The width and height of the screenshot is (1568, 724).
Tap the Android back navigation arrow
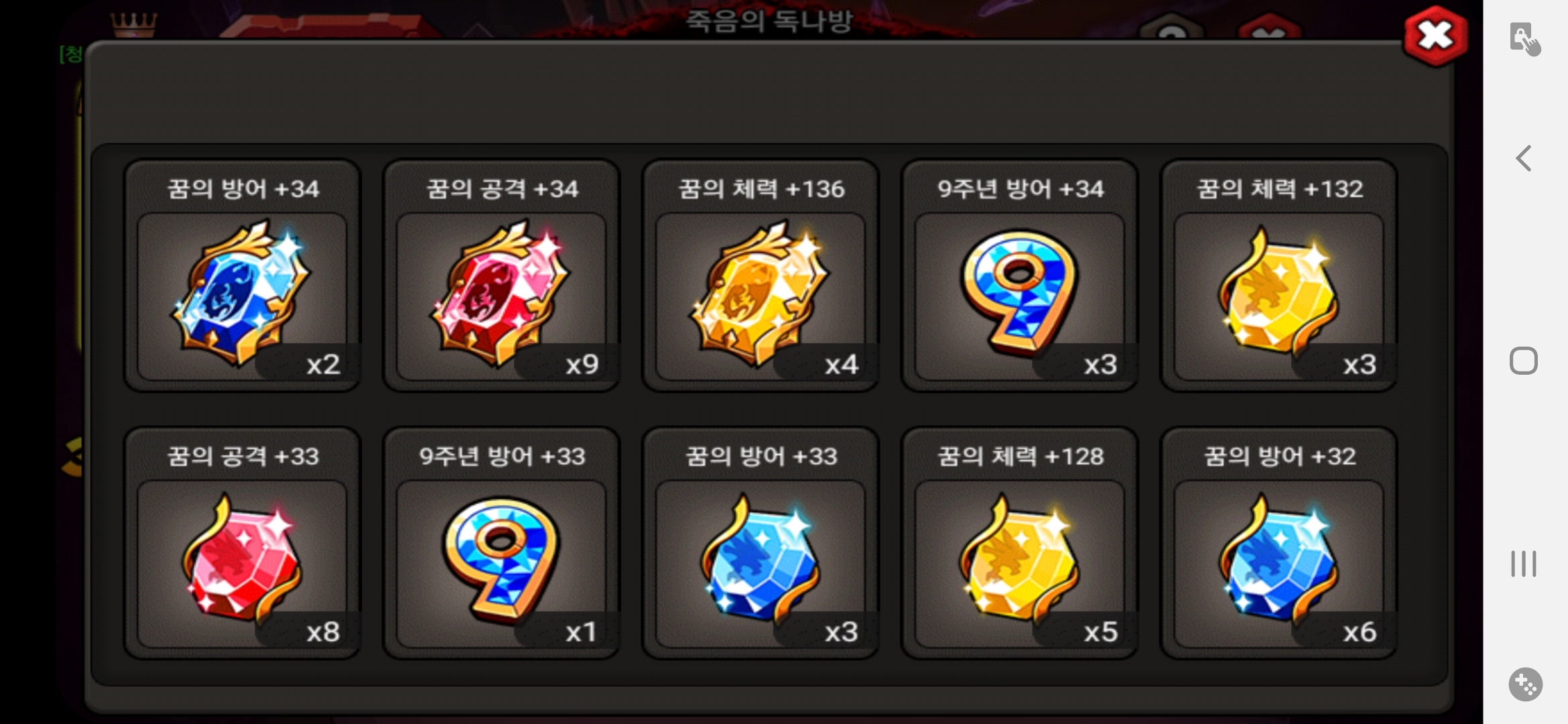tap(1523, 158)
